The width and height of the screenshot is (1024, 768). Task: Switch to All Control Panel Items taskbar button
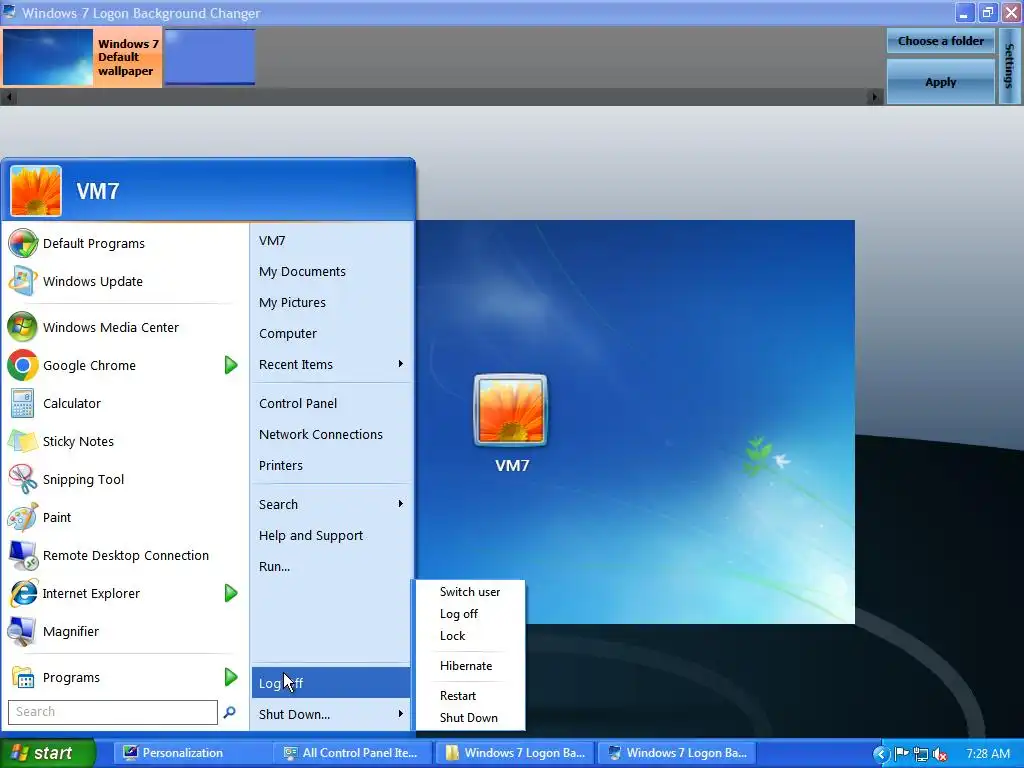click(353, 753)
